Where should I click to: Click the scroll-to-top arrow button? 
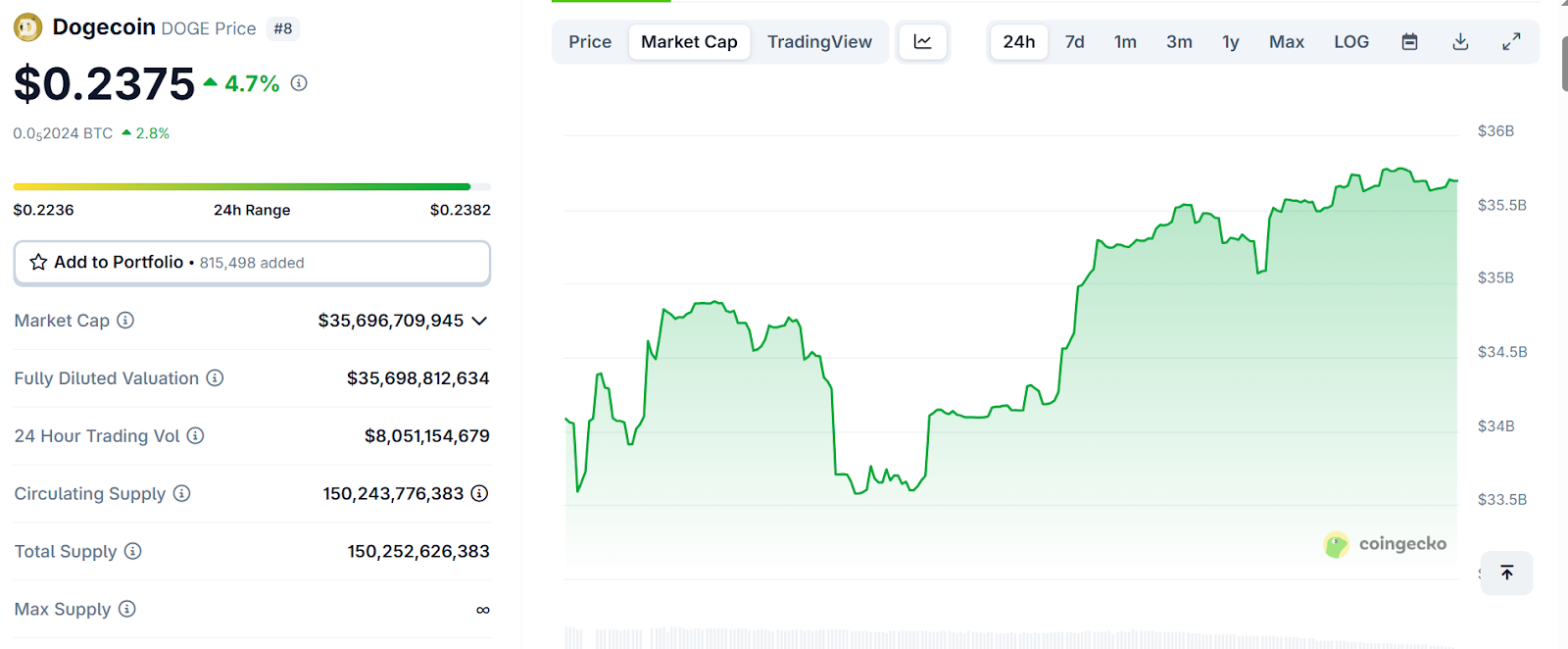(1506, 573)
